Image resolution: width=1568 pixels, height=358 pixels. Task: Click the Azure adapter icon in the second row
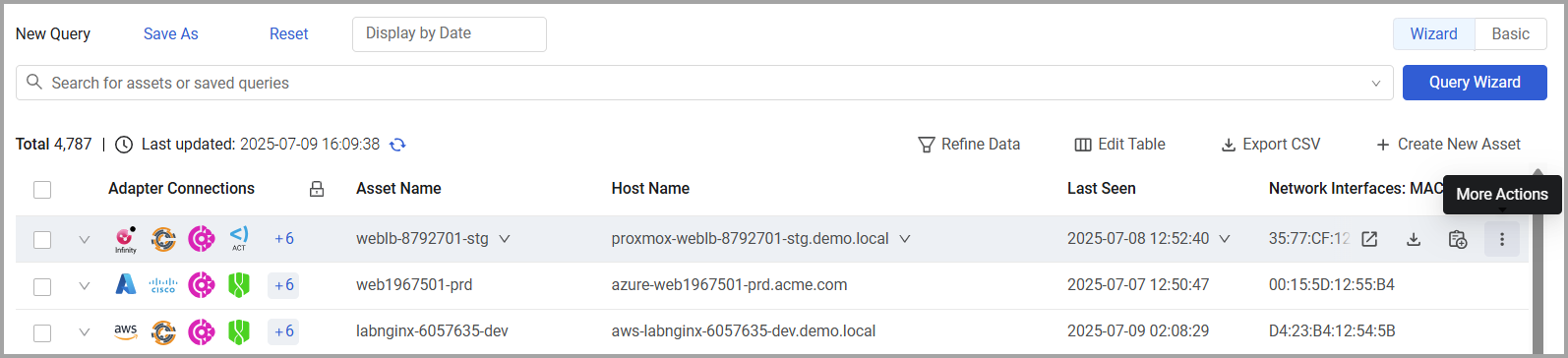tap(126, 285)
